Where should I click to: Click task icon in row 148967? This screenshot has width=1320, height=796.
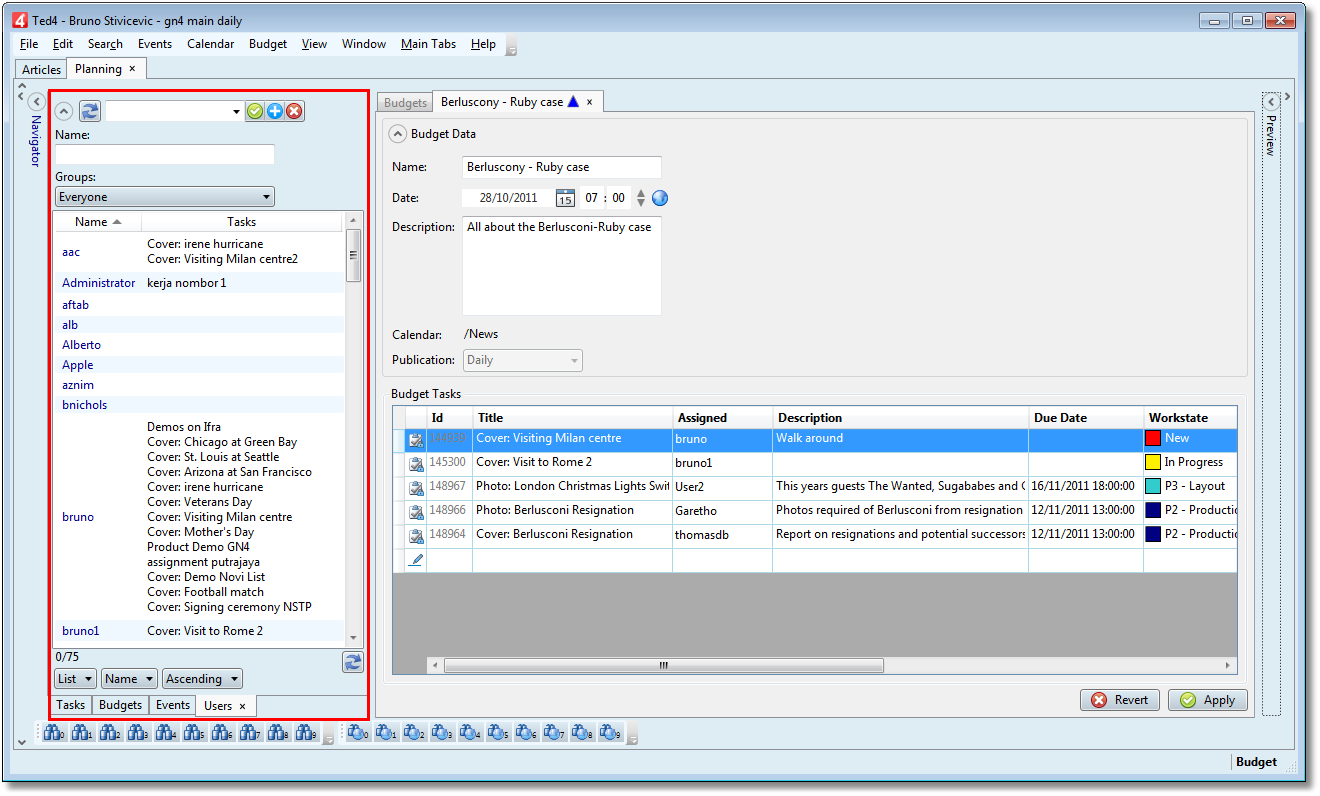coord(415,487)
